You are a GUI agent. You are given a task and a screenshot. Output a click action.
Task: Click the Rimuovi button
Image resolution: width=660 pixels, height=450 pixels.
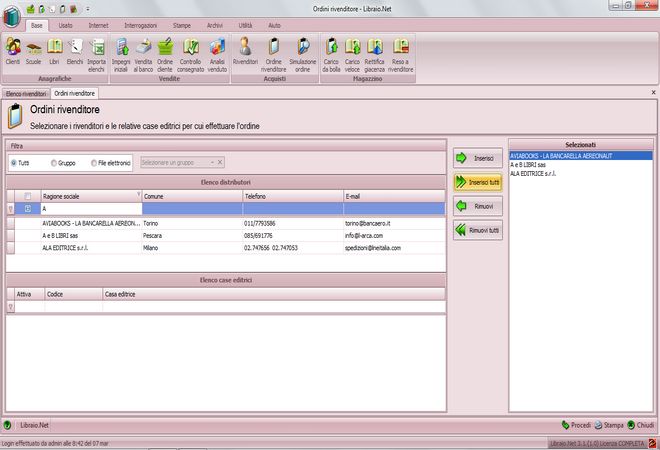478,206
